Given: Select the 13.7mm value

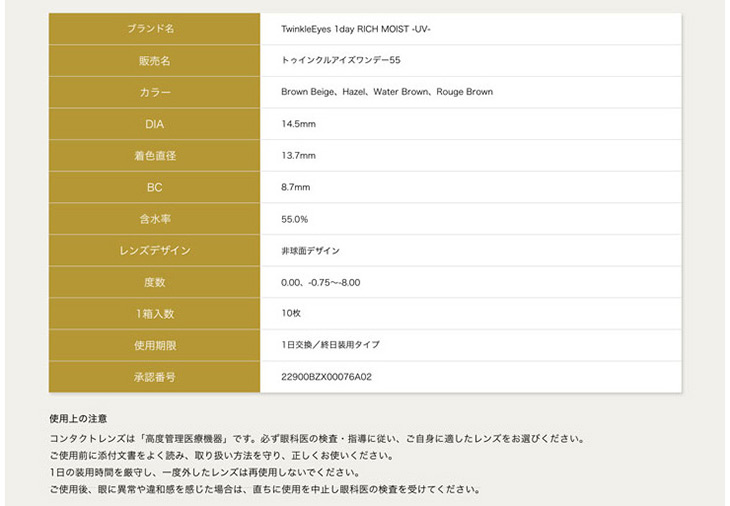Looking at the screenshot, I should click(298, 155).
